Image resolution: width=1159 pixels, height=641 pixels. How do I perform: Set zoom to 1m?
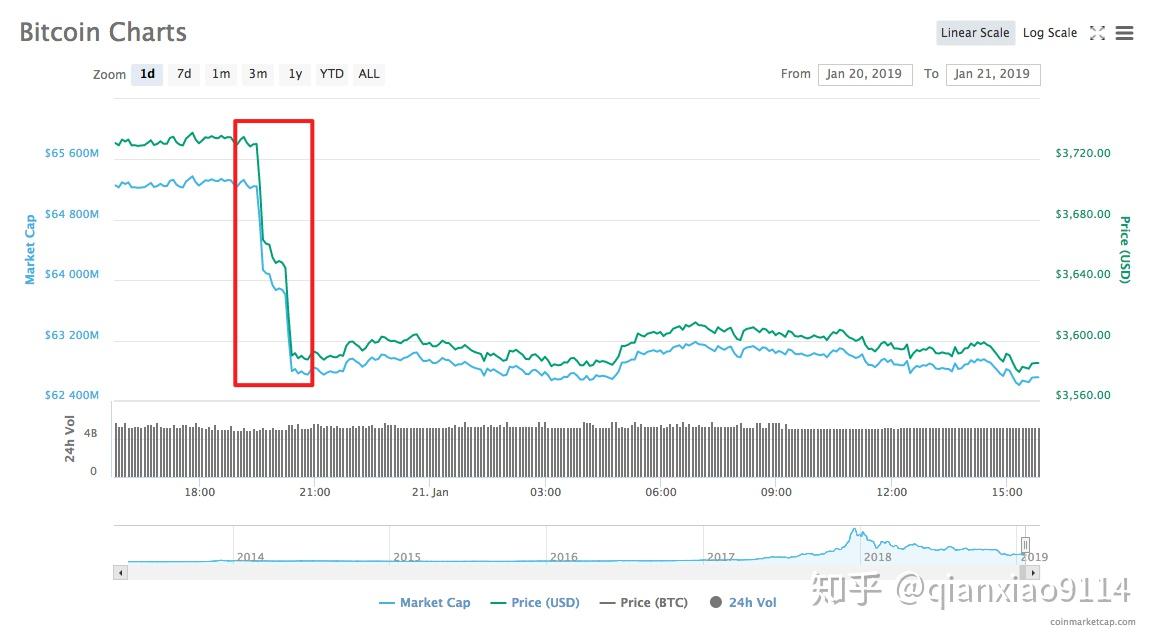221,74
